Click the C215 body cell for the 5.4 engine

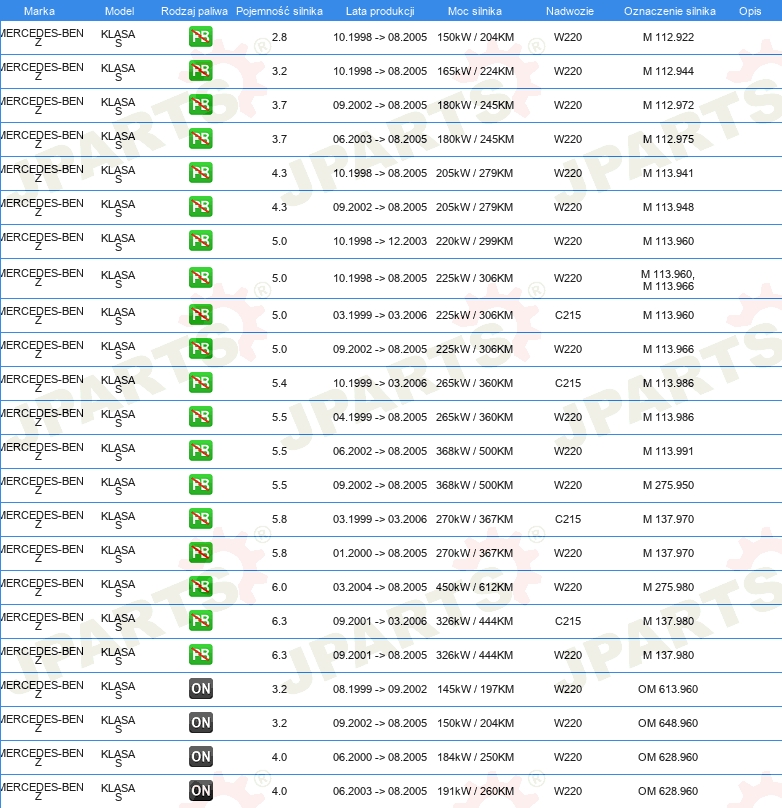(x=568, y=383)
